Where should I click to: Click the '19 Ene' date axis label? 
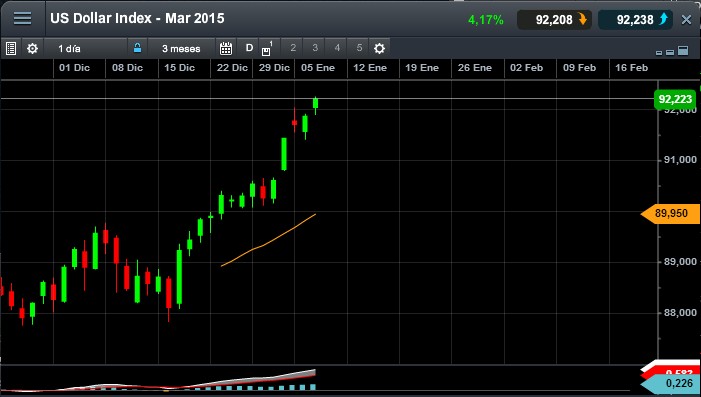422,68
